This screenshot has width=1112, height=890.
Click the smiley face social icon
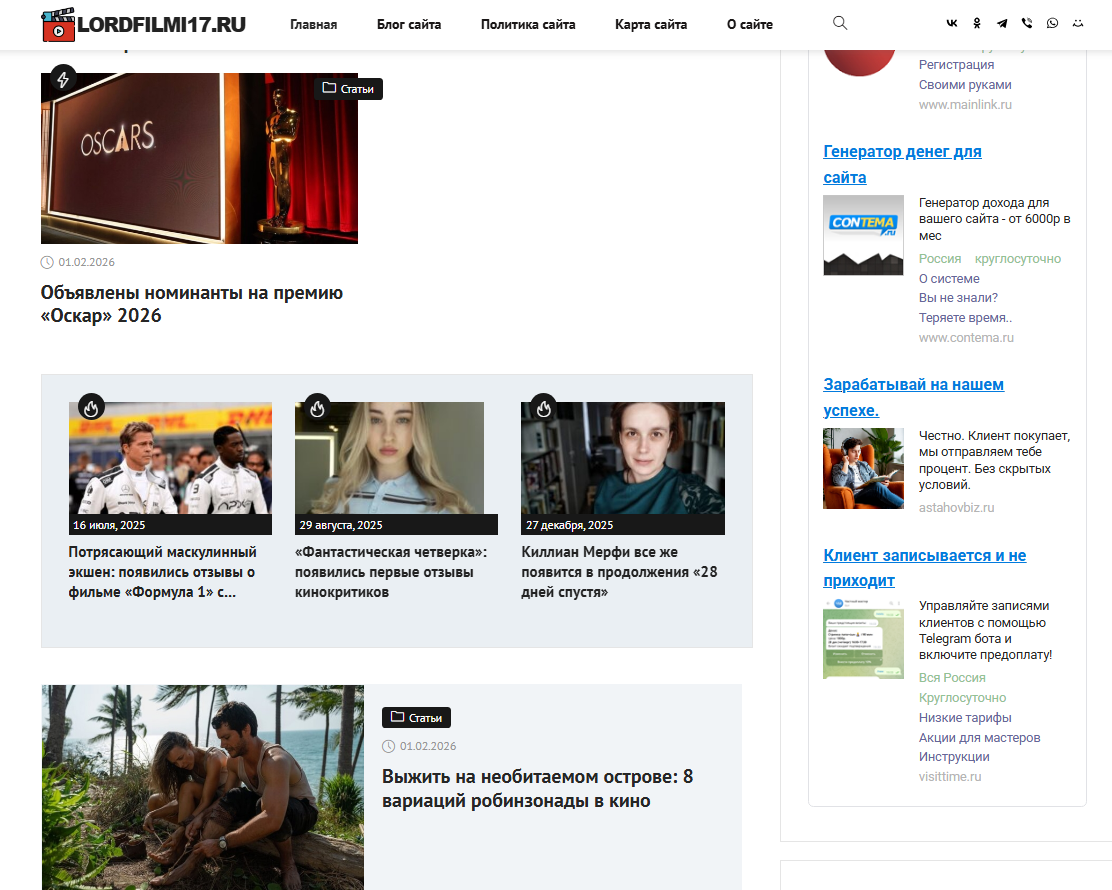1078,23
